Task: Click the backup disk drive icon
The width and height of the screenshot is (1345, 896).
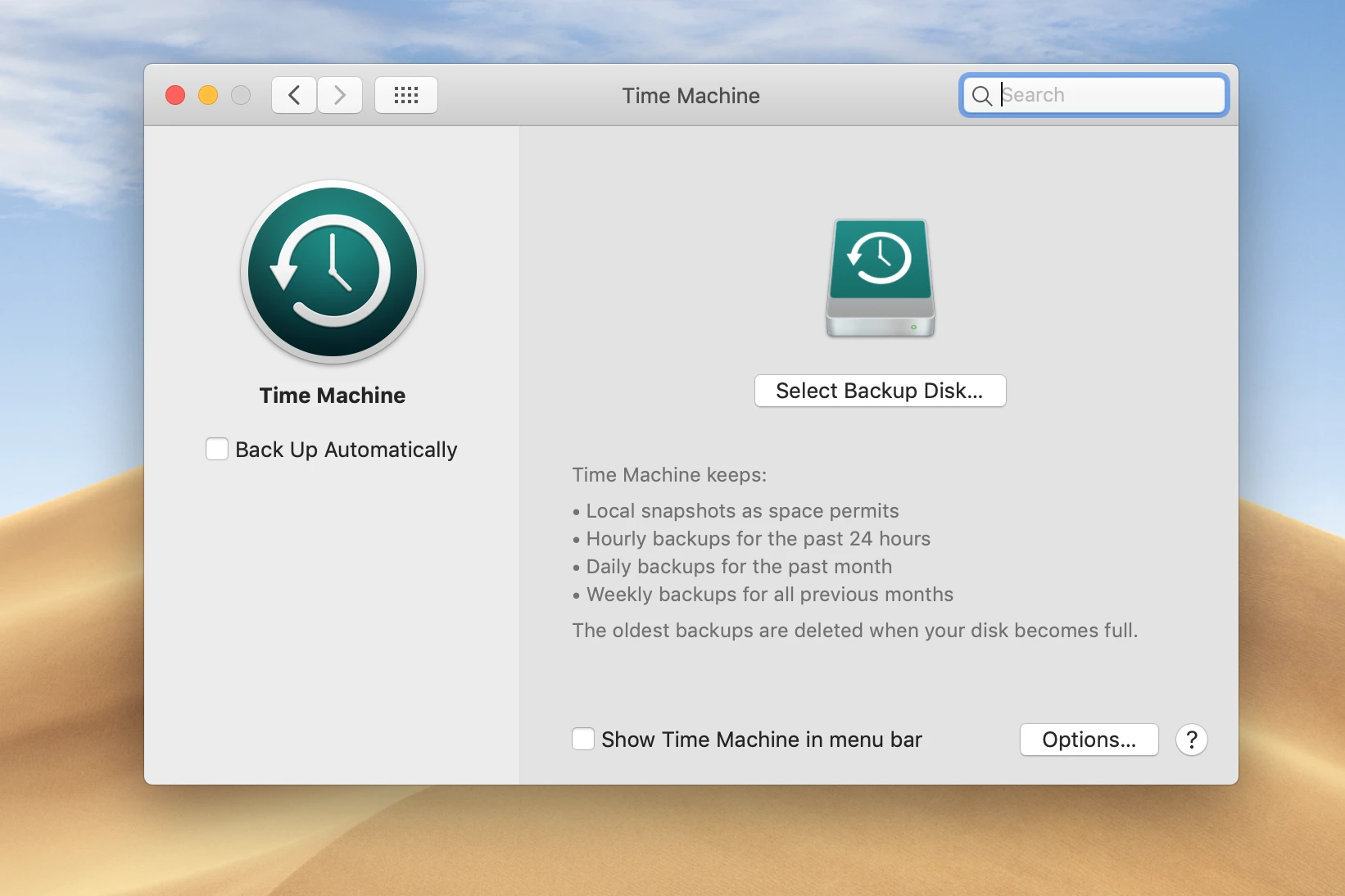Action: [x=879, y=278]
